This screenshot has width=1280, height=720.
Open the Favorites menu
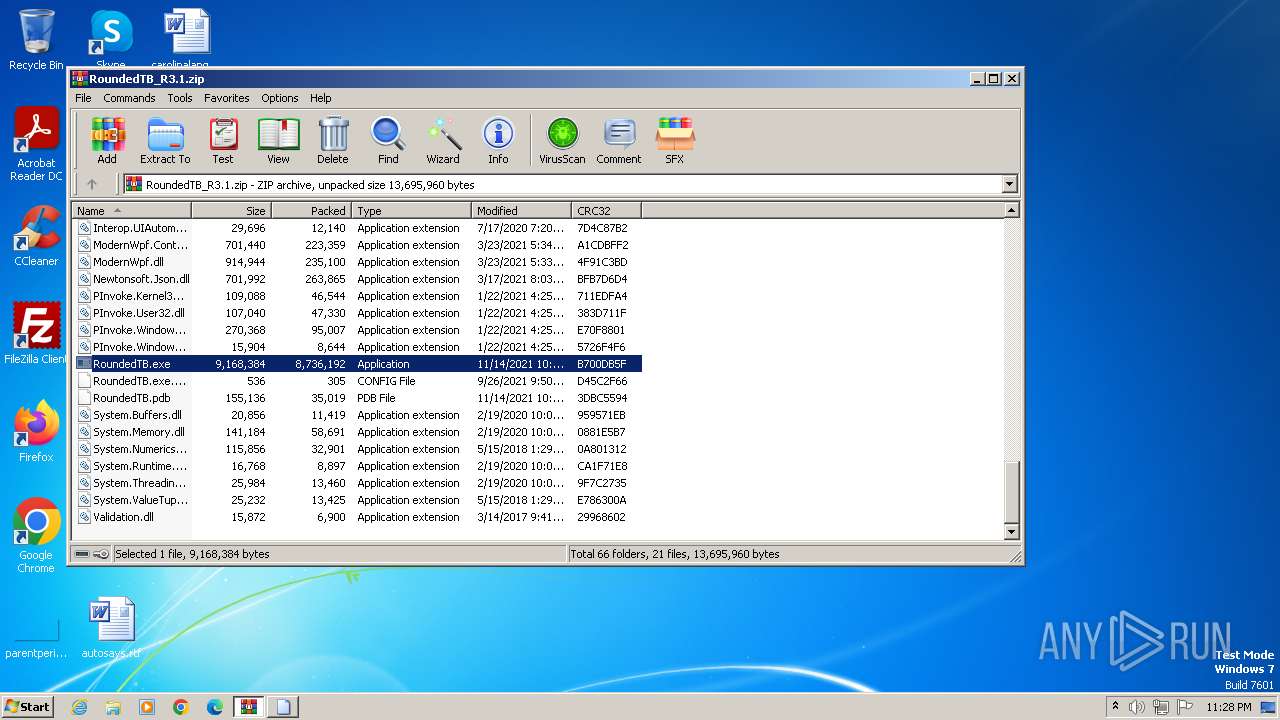click(227, 98)
